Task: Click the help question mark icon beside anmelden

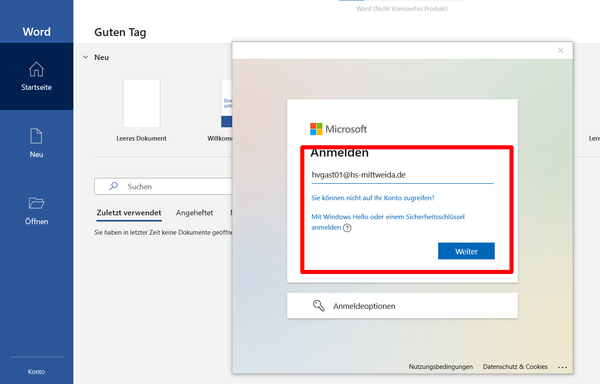Action: 347,228
